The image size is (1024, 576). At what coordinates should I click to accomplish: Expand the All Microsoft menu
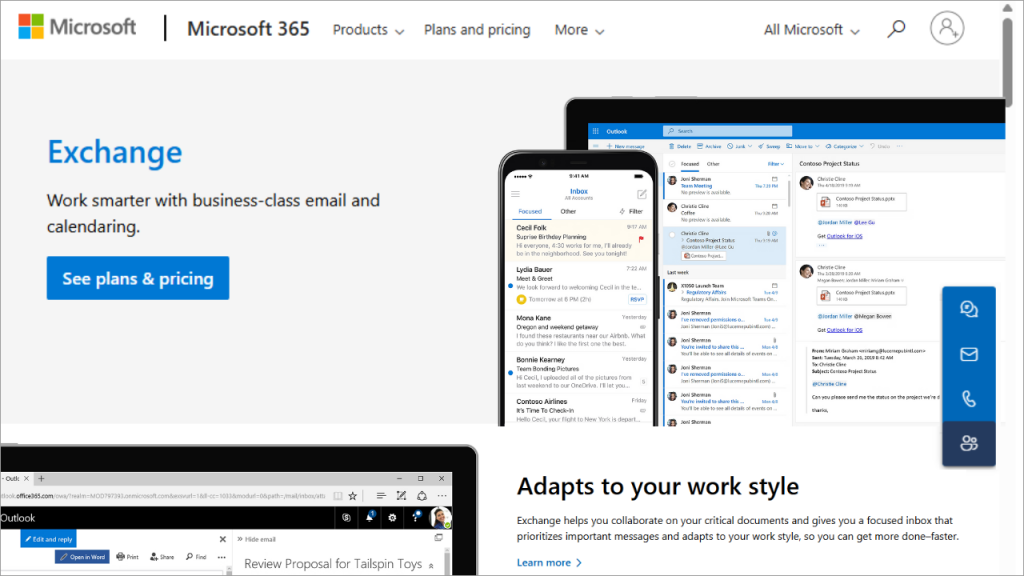(812, 29)
